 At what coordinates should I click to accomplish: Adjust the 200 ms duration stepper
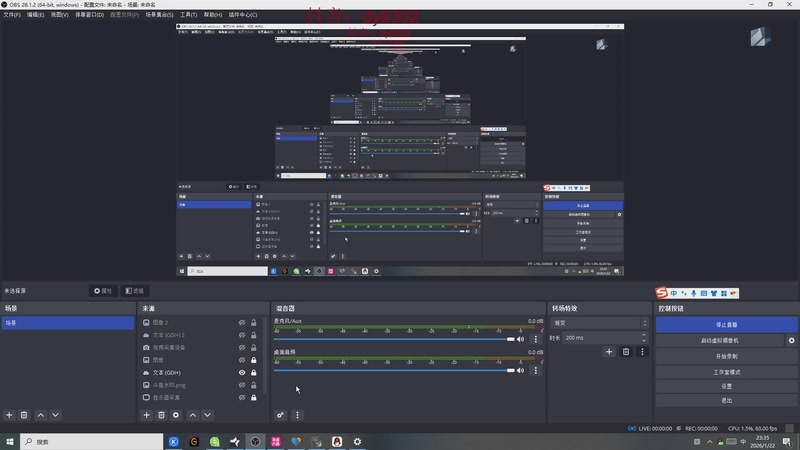pyautogui.click(x=644, y=338)
